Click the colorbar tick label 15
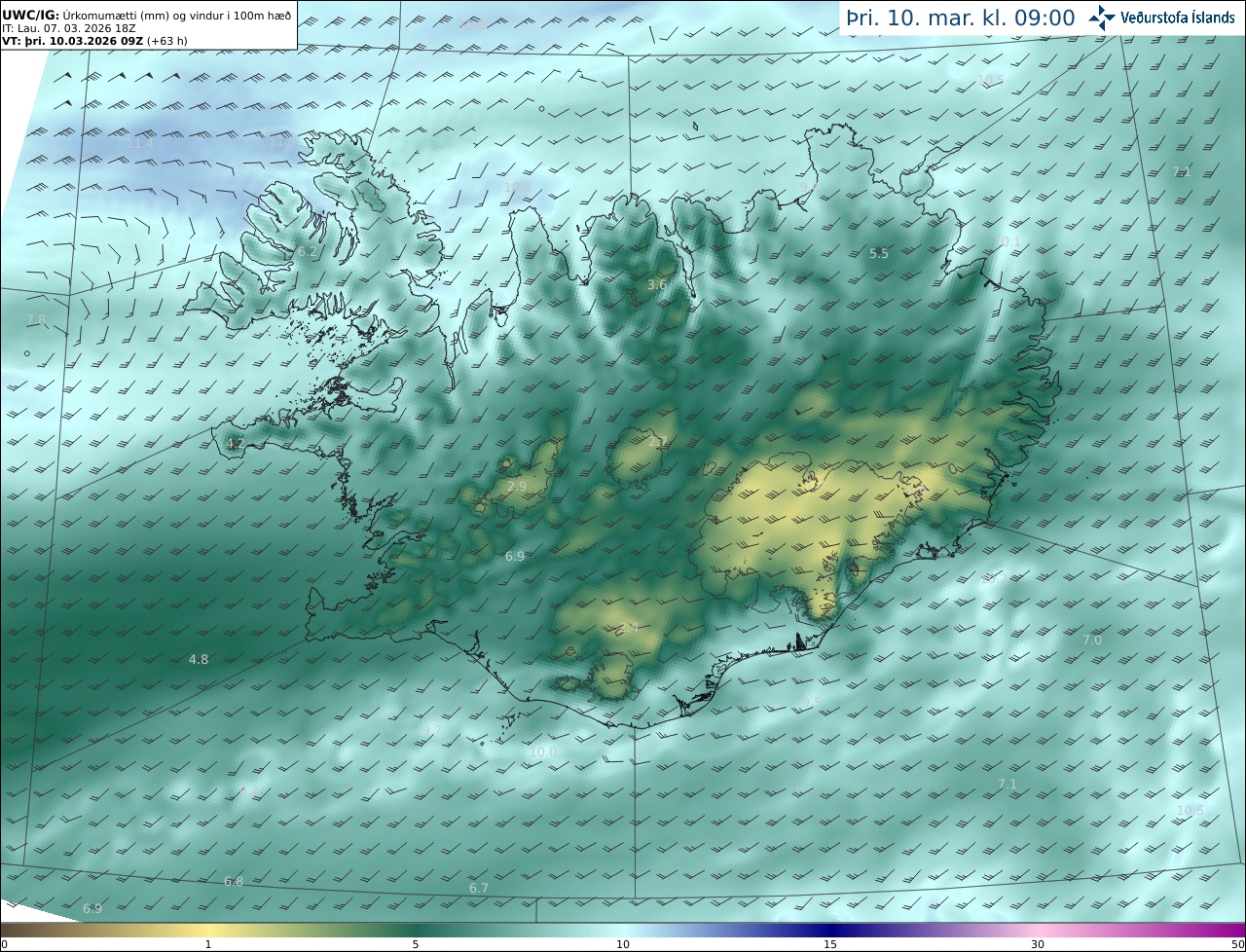The image size is (1246, 952). point(830,944)
